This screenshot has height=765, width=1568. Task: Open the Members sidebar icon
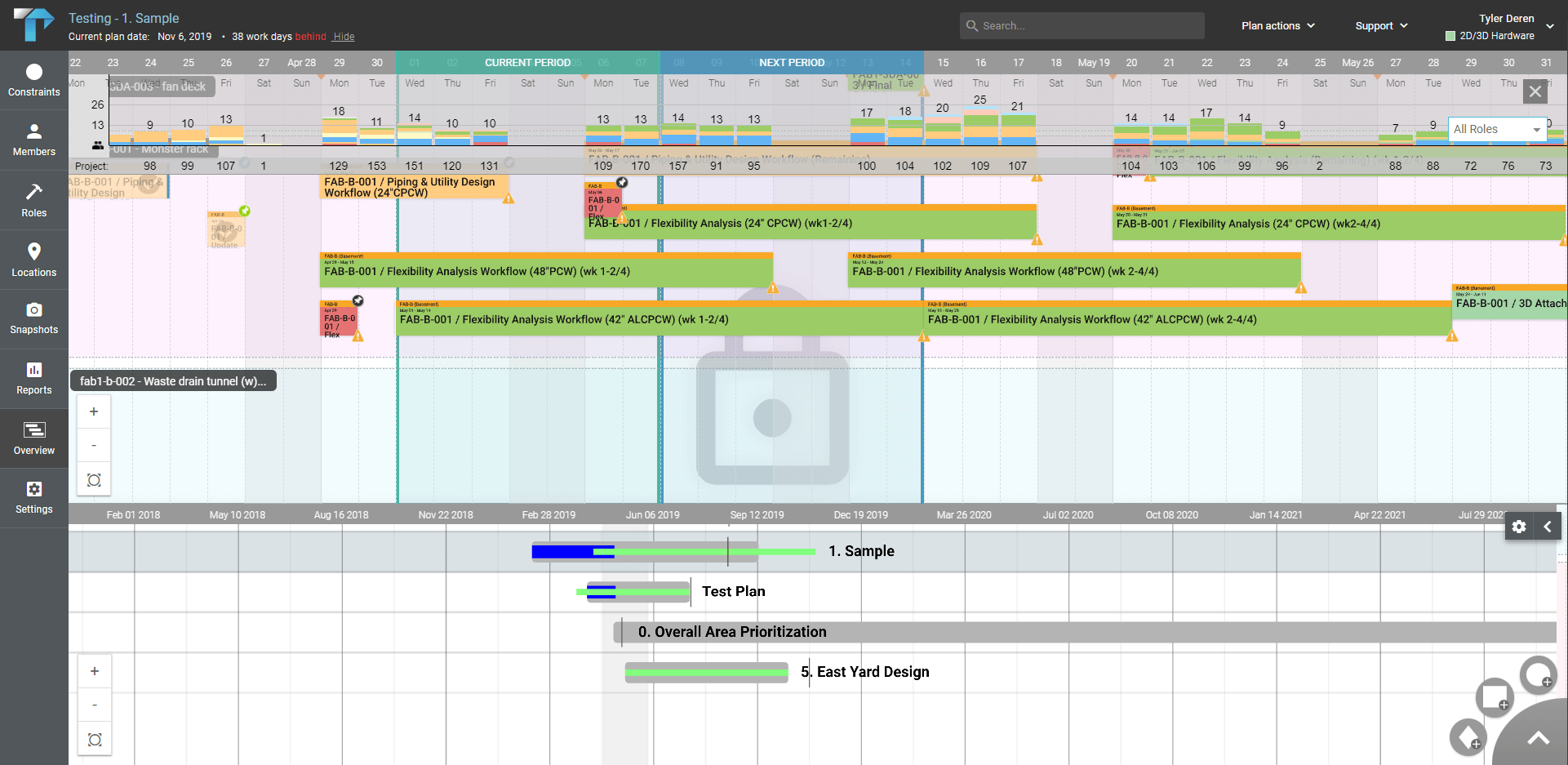pos(33,140)
